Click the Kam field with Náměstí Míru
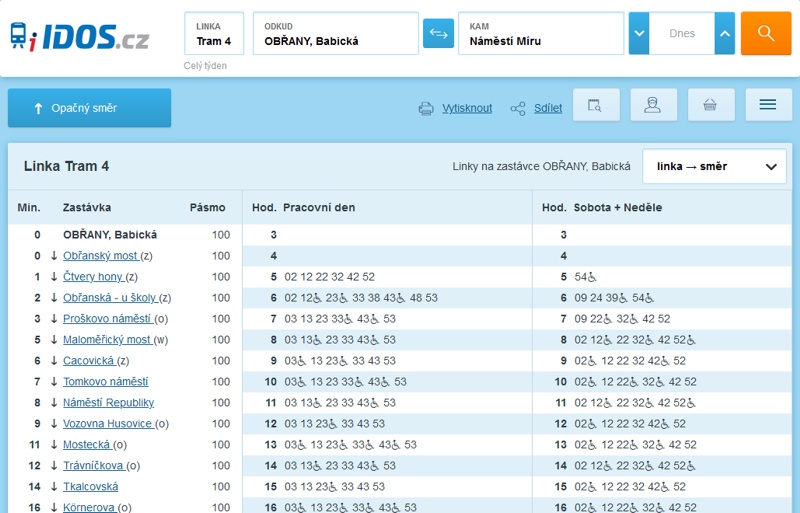Screen dimensions: 800x513 click(540, 34)
